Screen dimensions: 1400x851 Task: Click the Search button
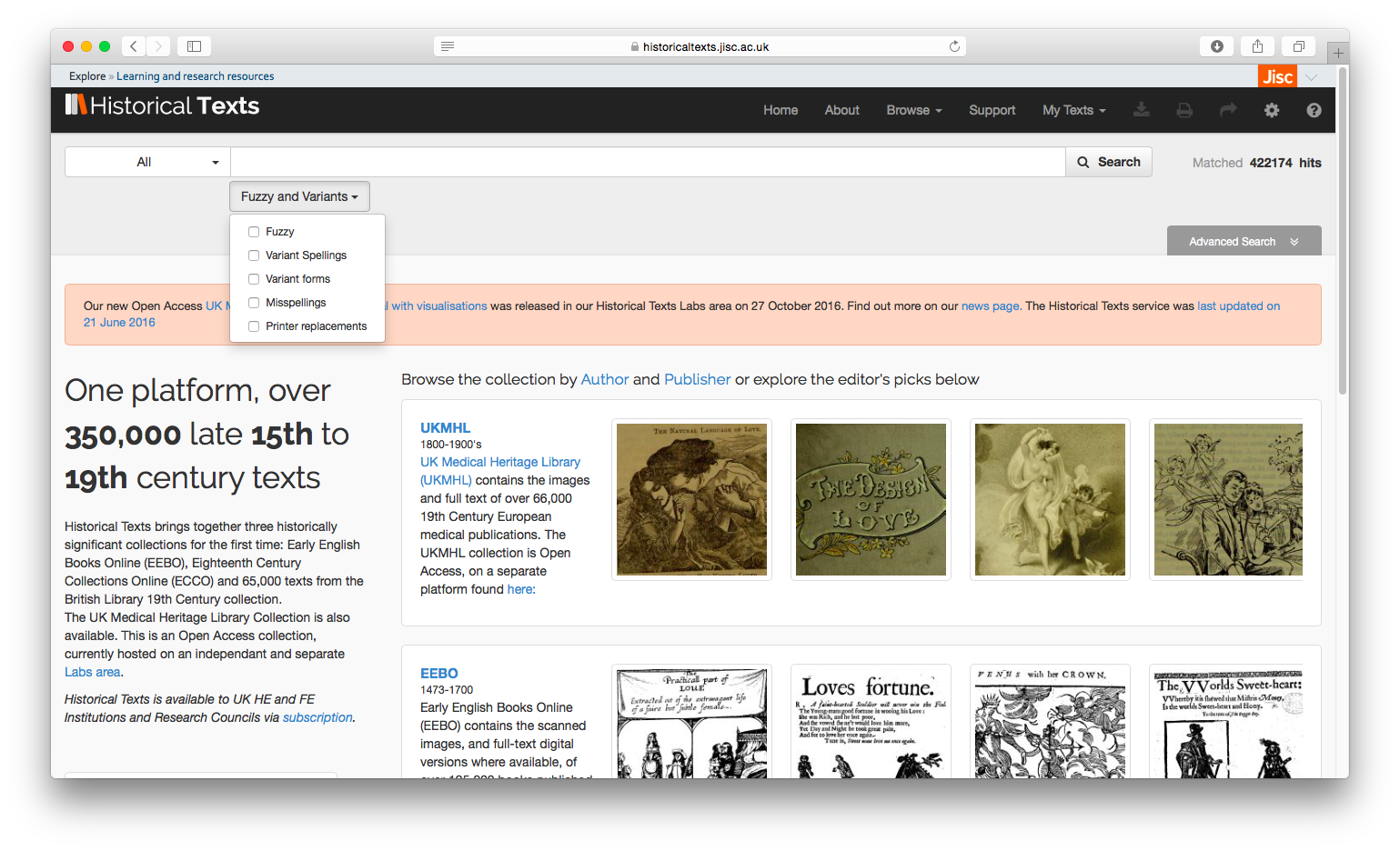pyautogui.click(x=1109, y=162)
